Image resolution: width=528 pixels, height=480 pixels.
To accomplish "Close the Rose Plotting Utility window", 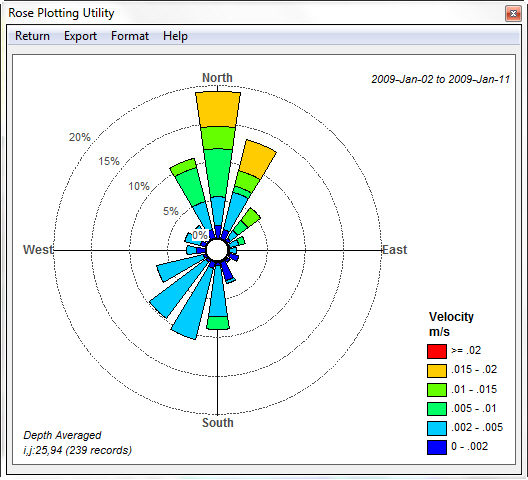I will coord(513,13).
